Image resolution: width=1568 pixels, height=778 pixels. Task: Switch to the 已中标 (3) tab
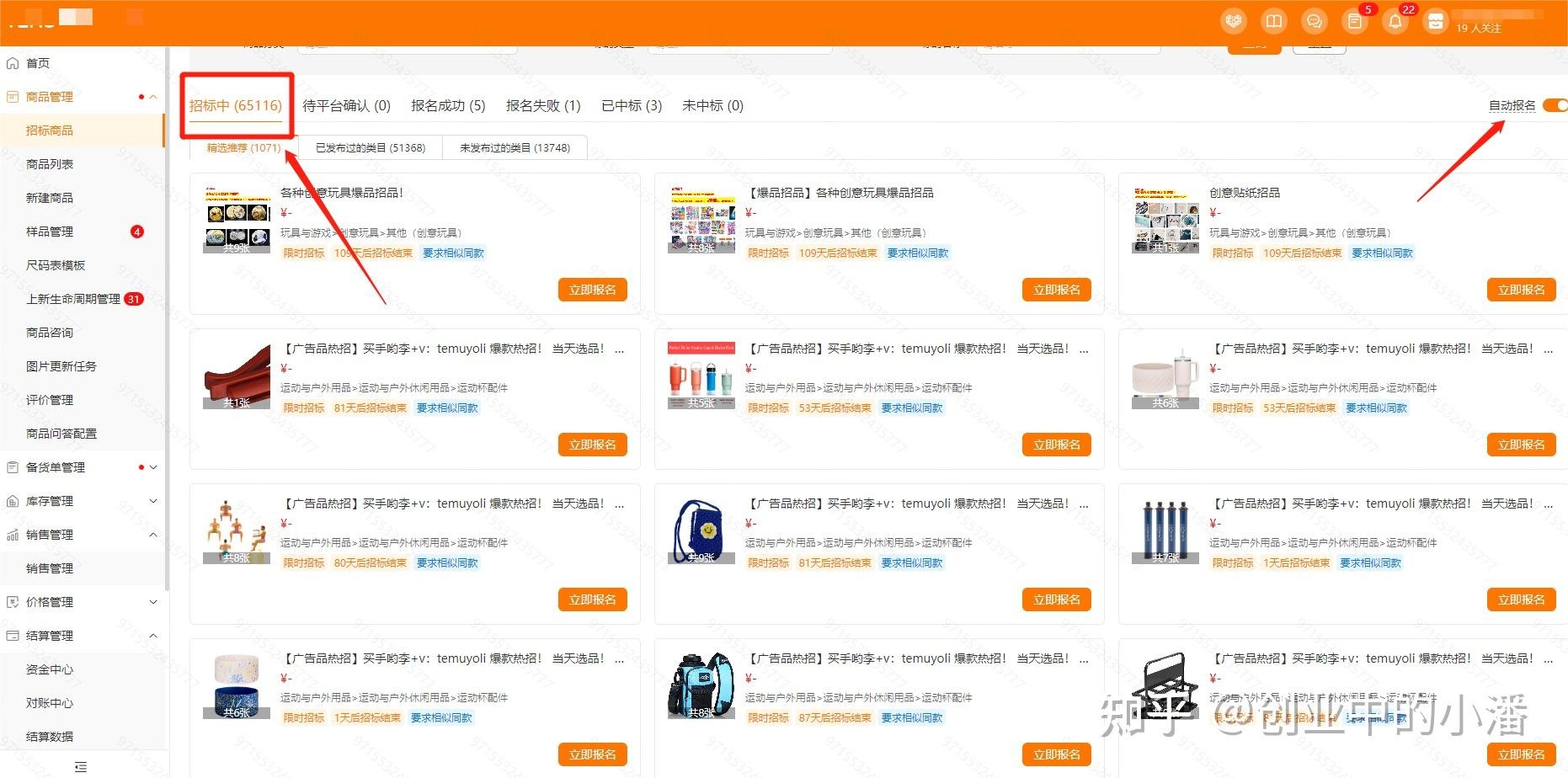click(x=632, y=105)
